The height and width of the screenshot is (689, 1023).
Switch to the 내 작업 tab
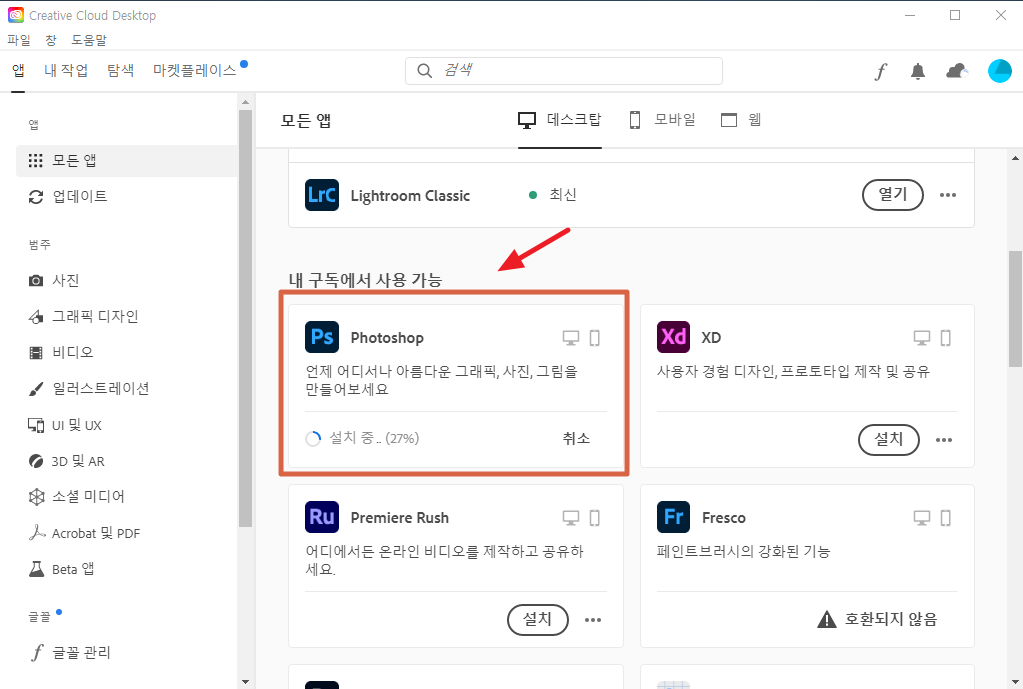click(x=66, y=70)
